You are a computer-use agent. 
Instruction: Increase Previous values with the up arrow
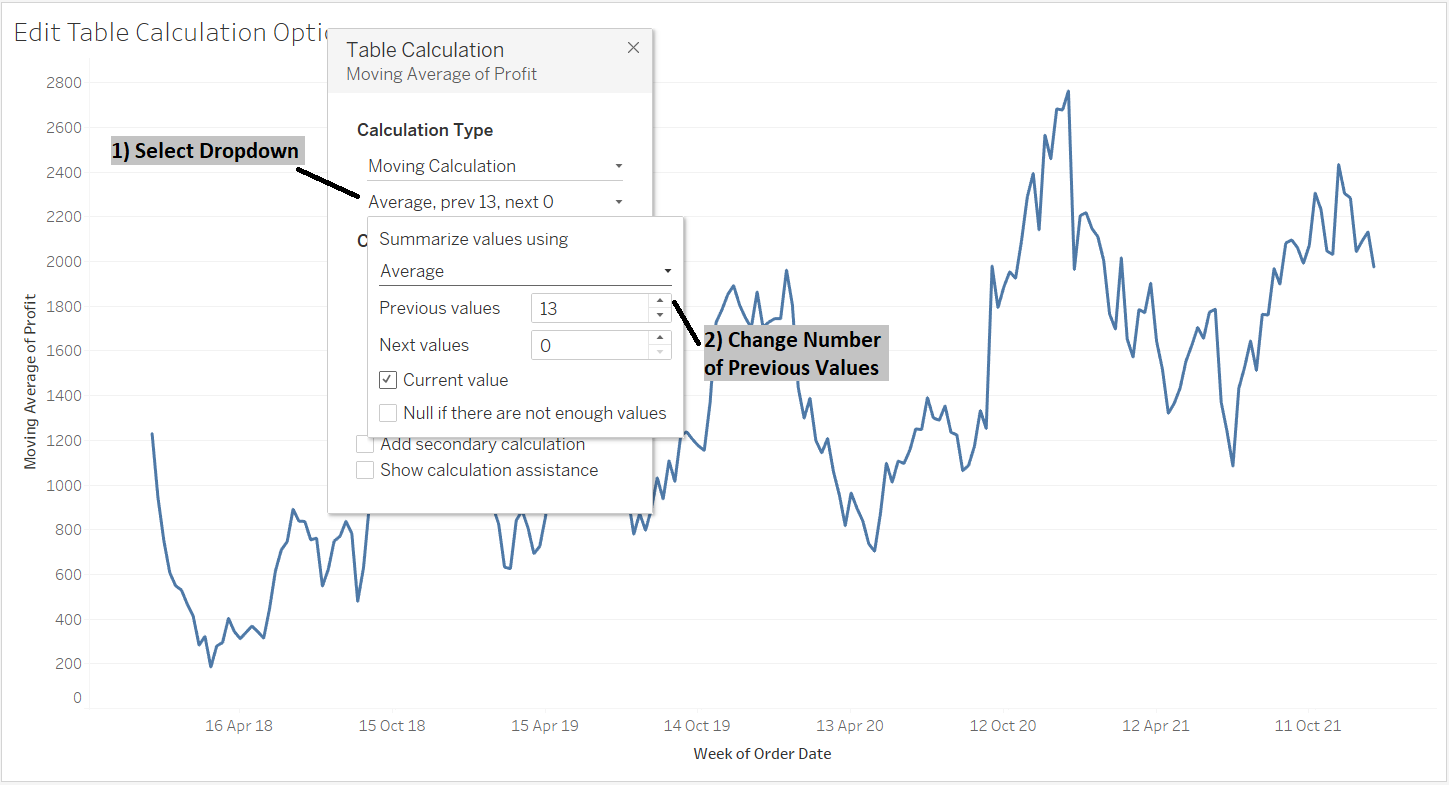659,301
